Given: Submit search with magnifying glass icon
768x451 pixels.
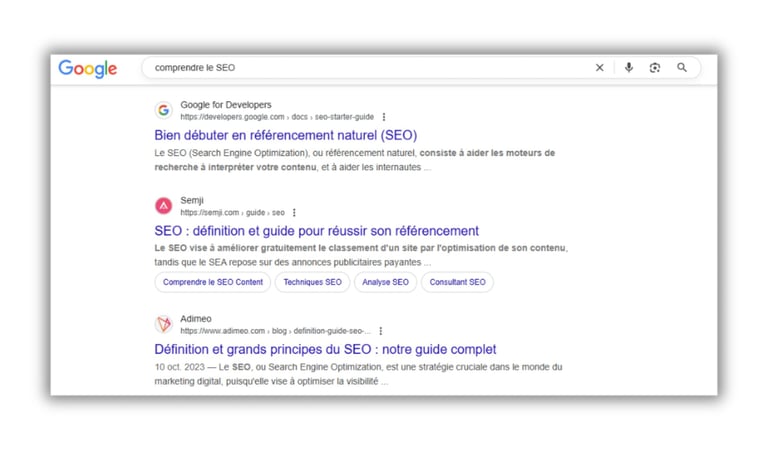Looking at the screenshot, I should 682,68.
